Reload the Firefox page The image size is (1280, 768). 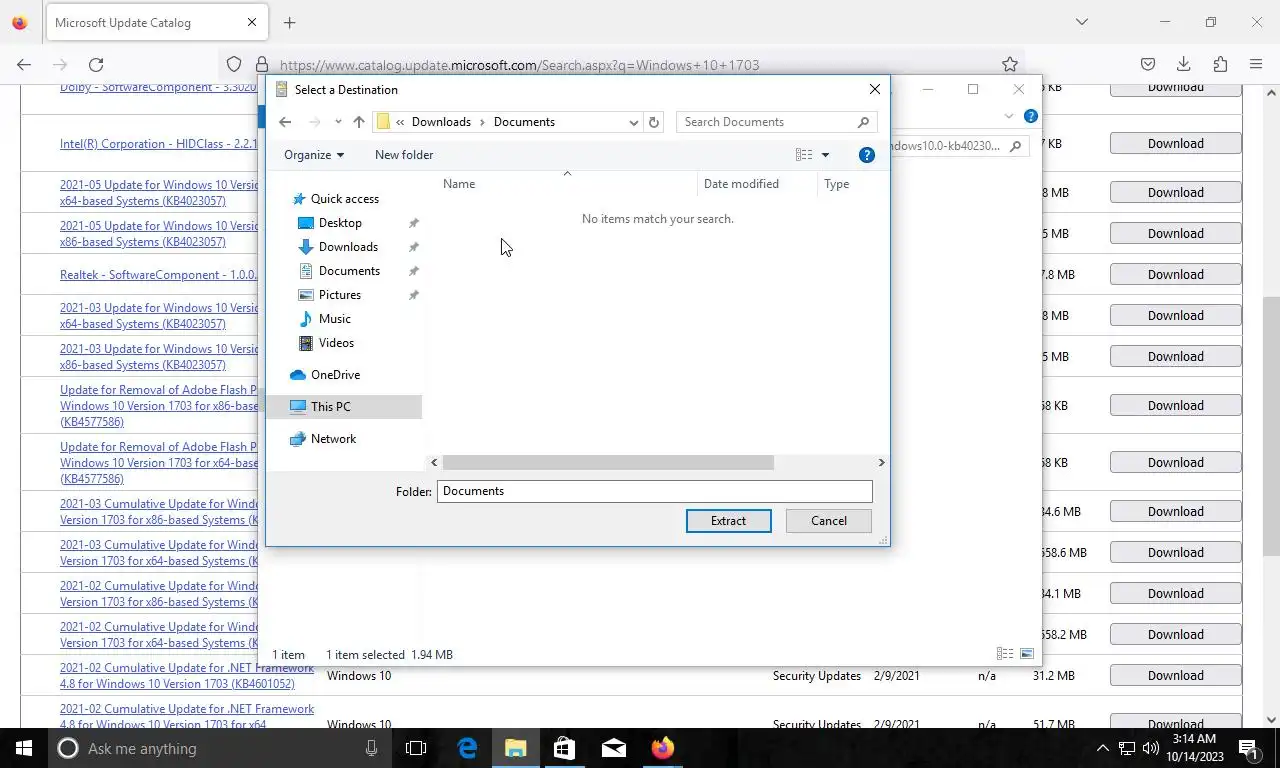coord(96,65)
